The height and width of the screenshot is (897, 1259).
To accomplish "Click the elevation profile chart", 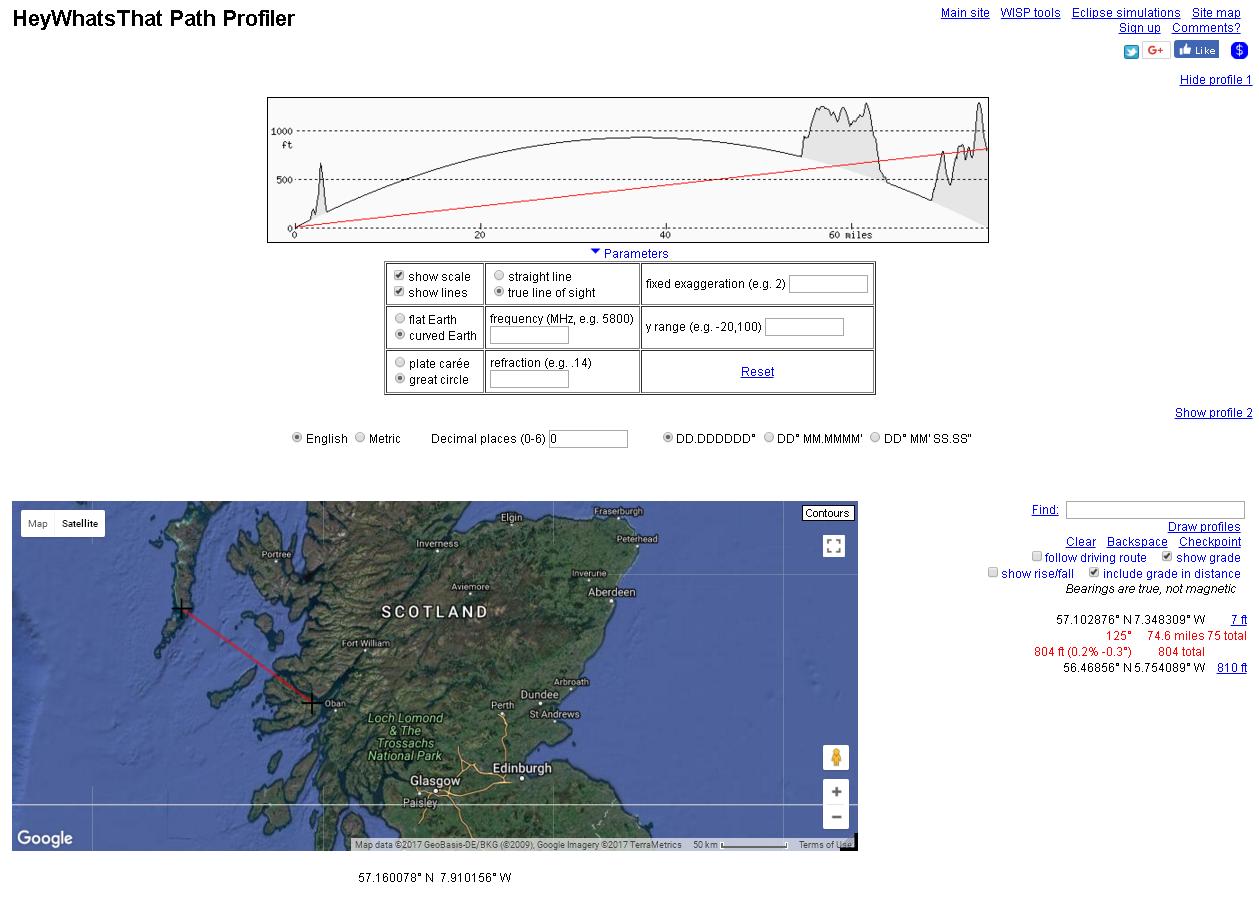I will pos(628,170).
